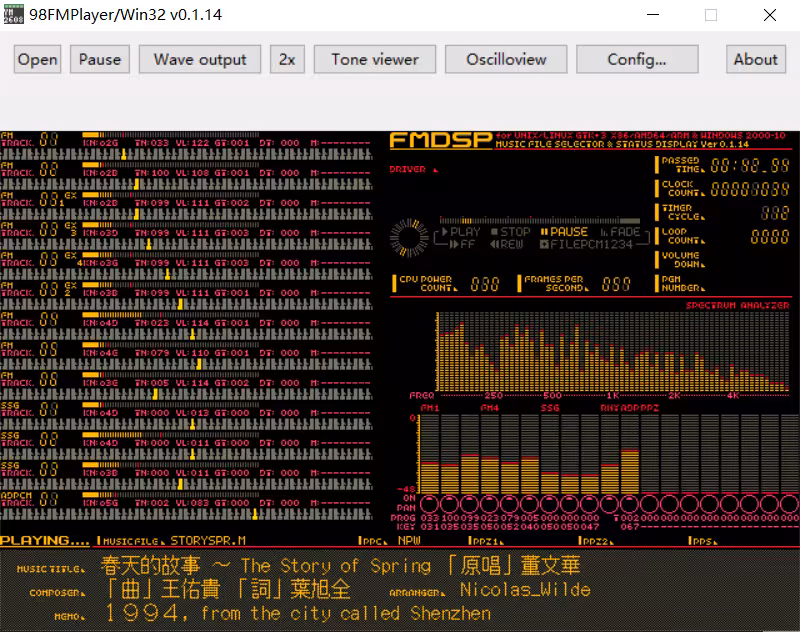Click the circular spinning disc icon
800x632 pixels.
[x=409, y=238]
